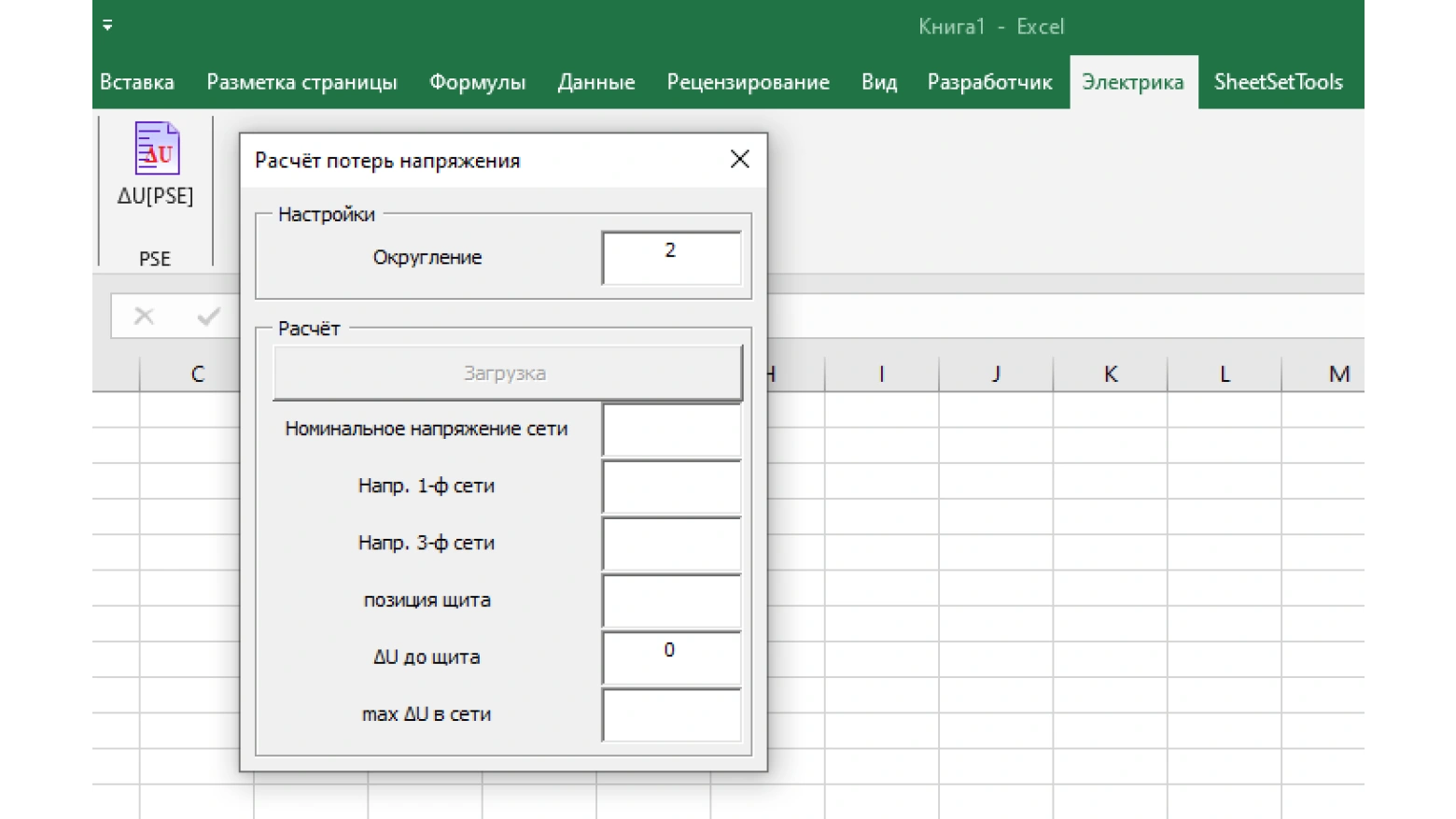Viewport: 1456px width, 819px height.
Task: Open the SheetSetTools tab
Action: 1279,82
